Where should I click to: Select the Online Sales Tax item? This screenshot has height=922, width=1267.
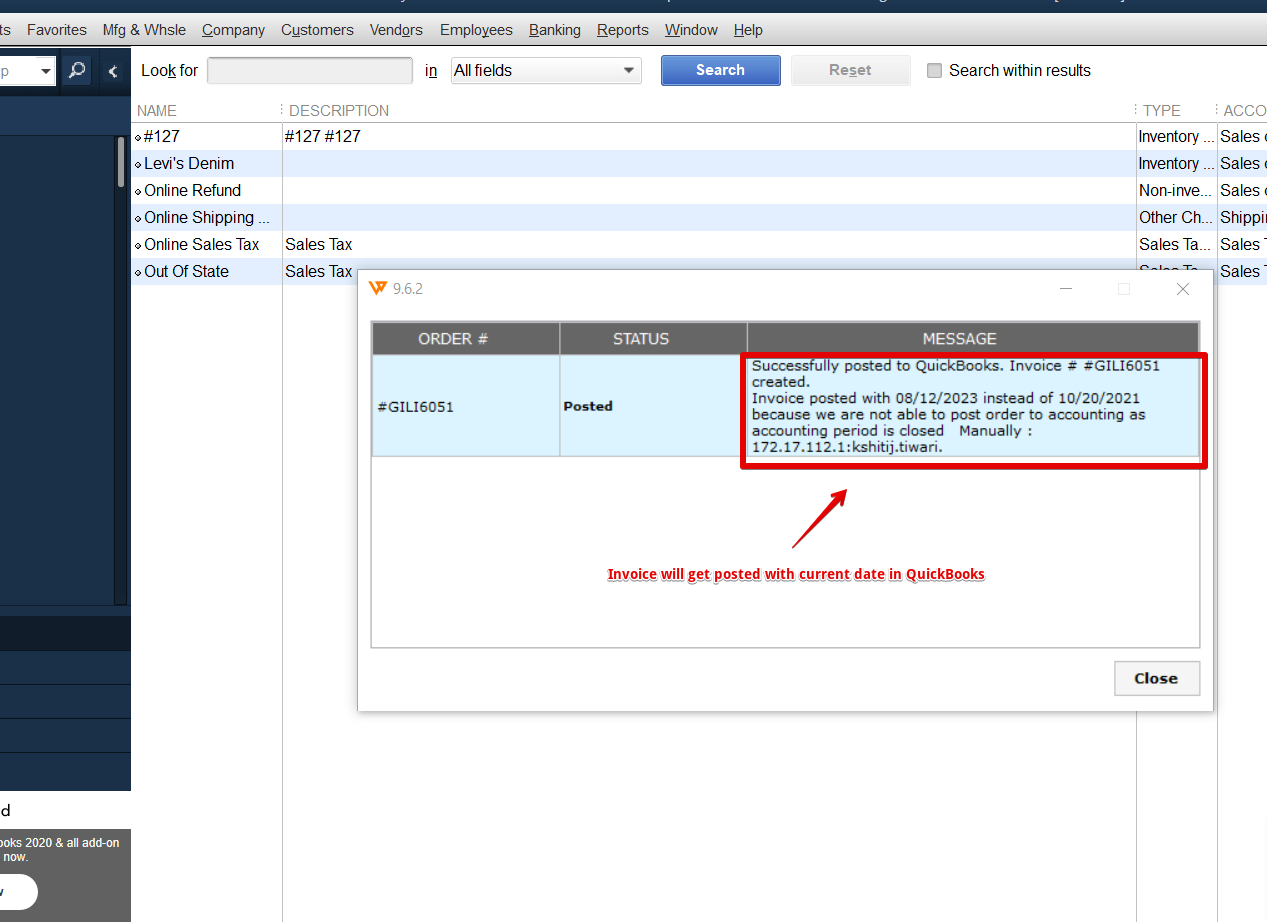pyautogui.click(x=202, y=245)
